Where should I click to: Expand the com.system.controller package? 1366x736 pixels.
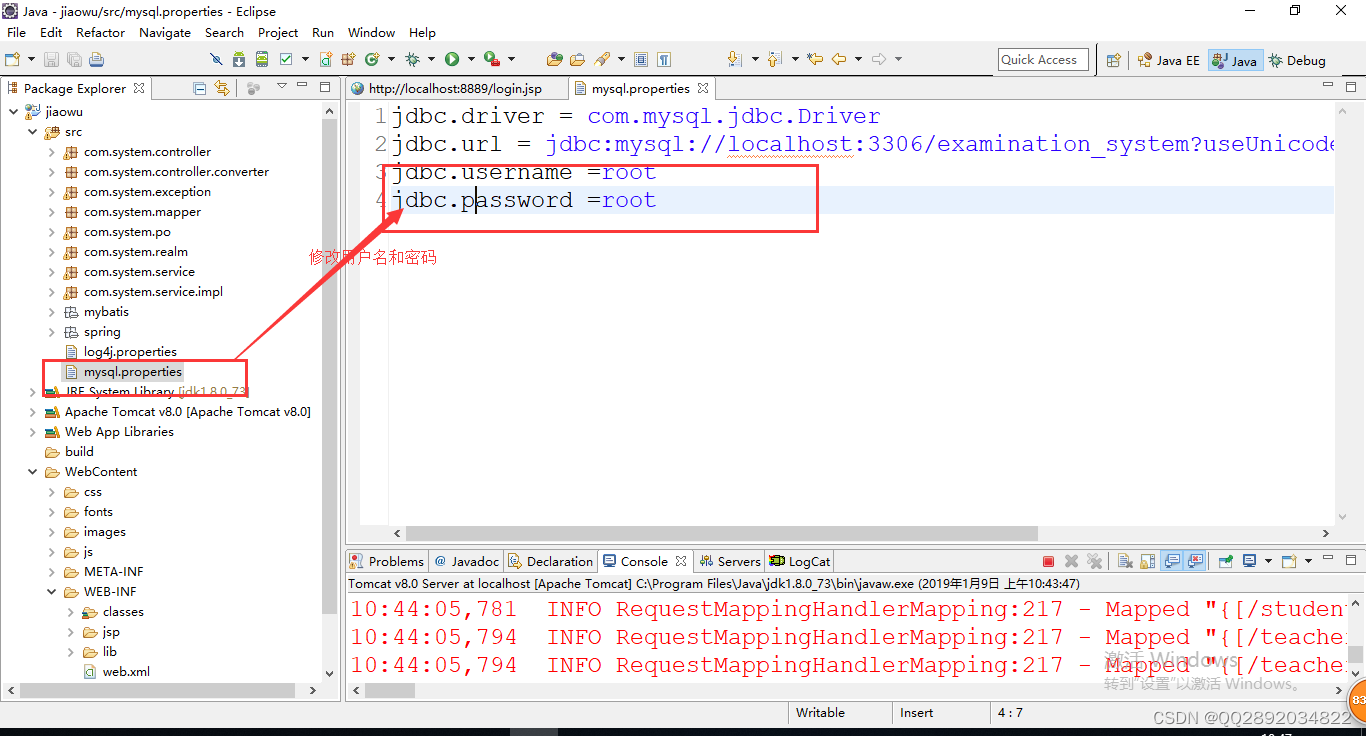[x=52, y=152]
